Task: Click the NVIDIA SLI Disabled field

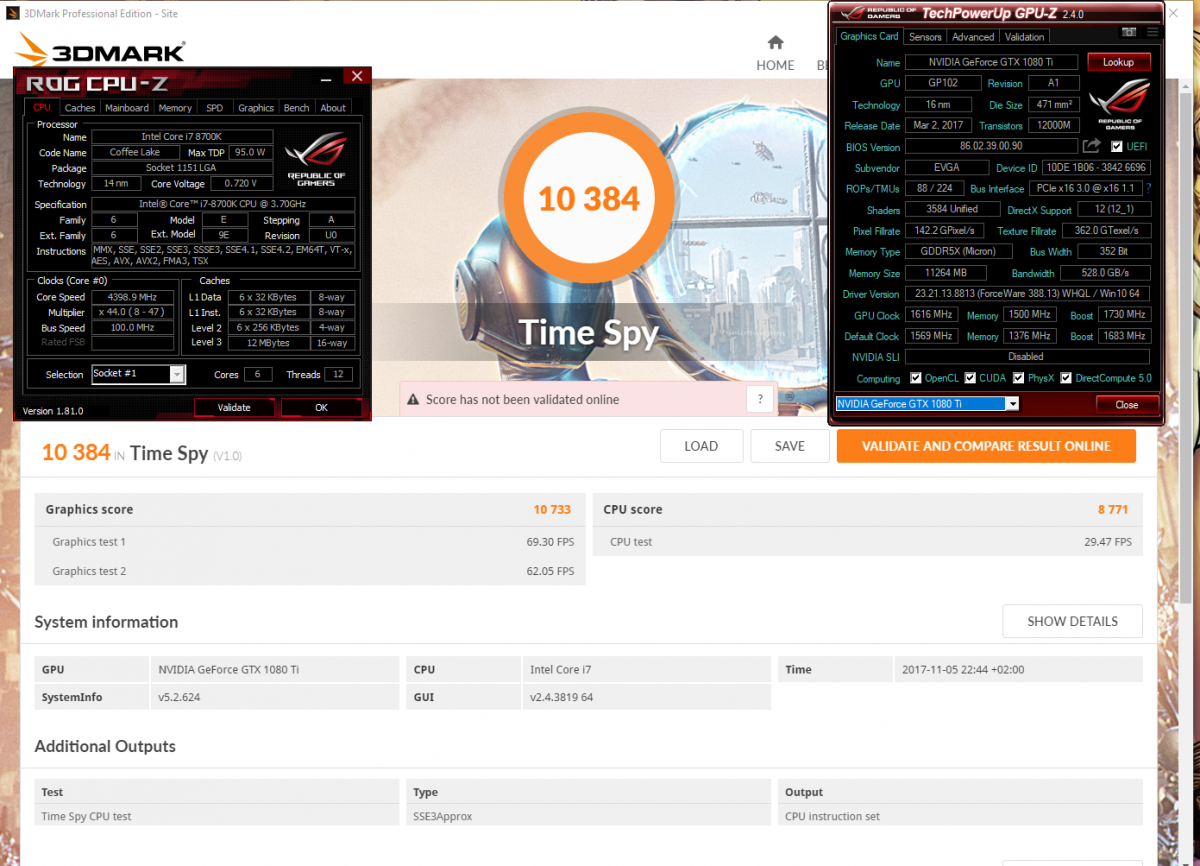Action: [x=1027, y=357]
